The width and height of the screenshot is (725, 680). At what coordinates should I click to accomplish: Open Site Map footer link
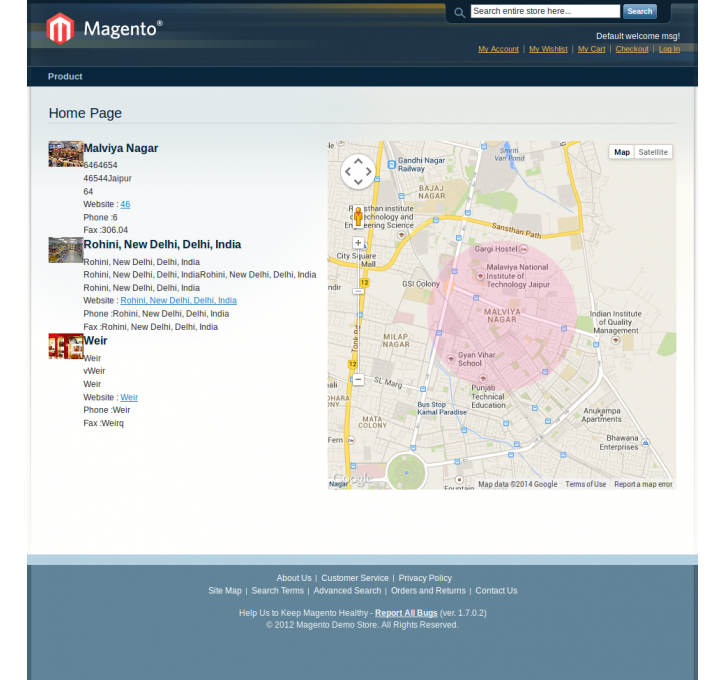pyautogui.click(x=225, y=591)
